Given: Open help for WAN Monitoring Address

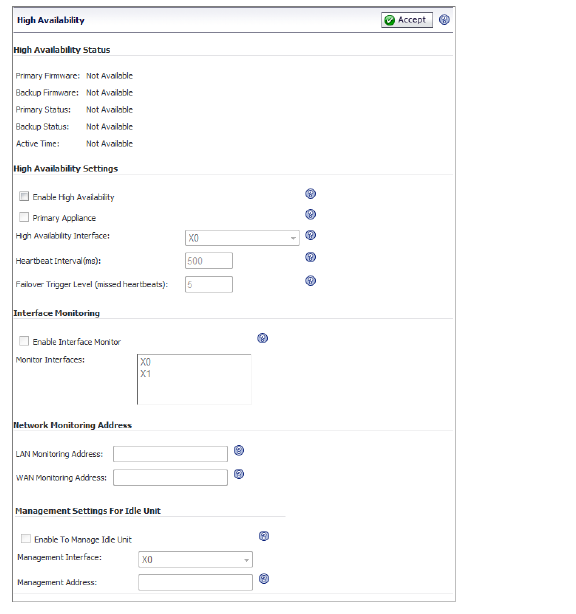Looking at the screenshot, I should pos(239,474).
